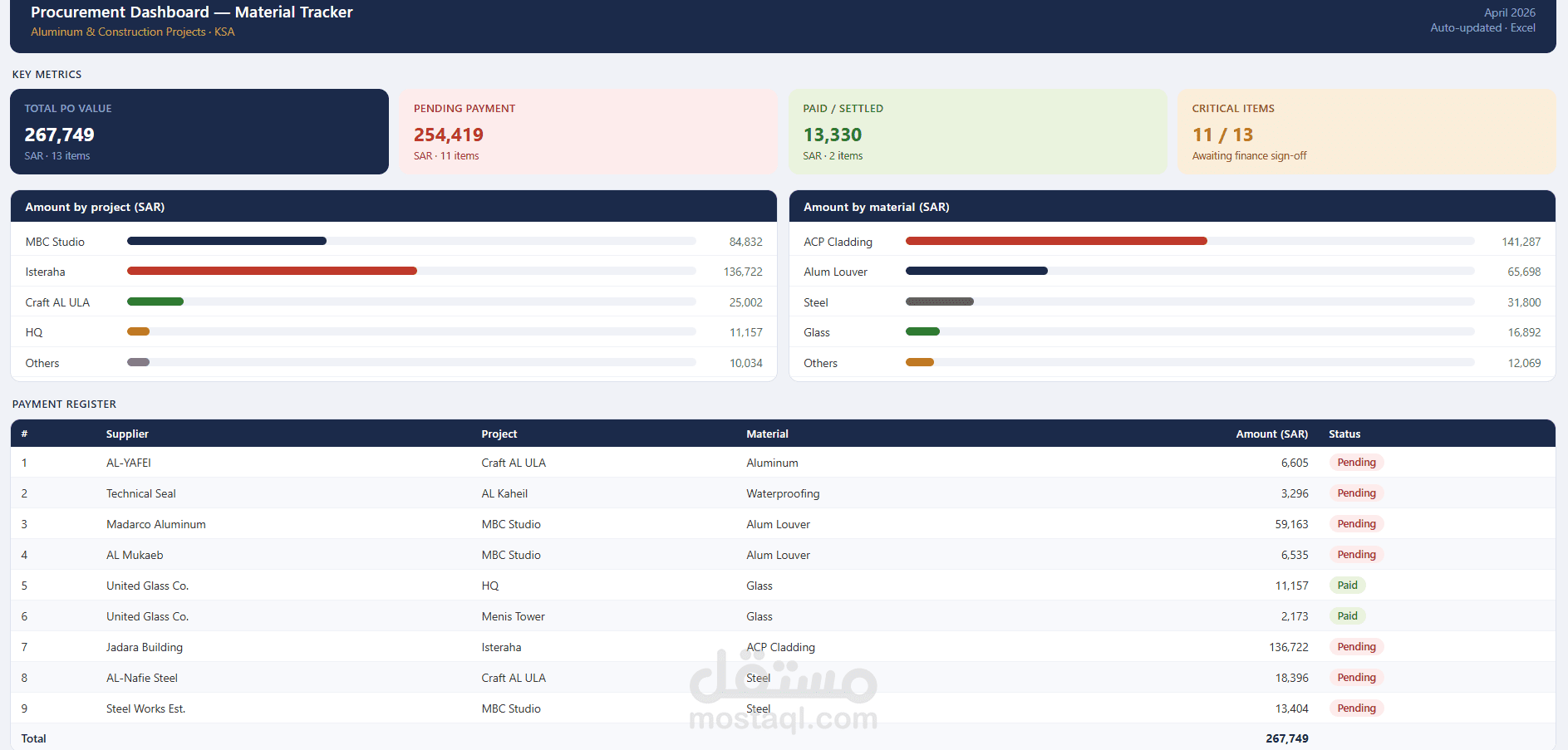The image size is (1568, 750).
Task: Select the Total PO Value metric card
Action: click(199, 131)
